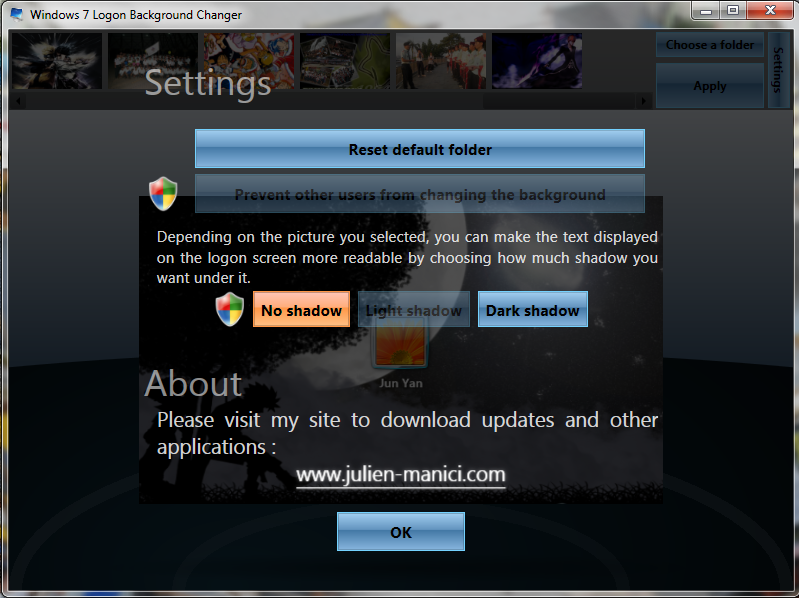799x598 pixels.
Task: Click the Choose a folder button
Action: tap(710, 45)
